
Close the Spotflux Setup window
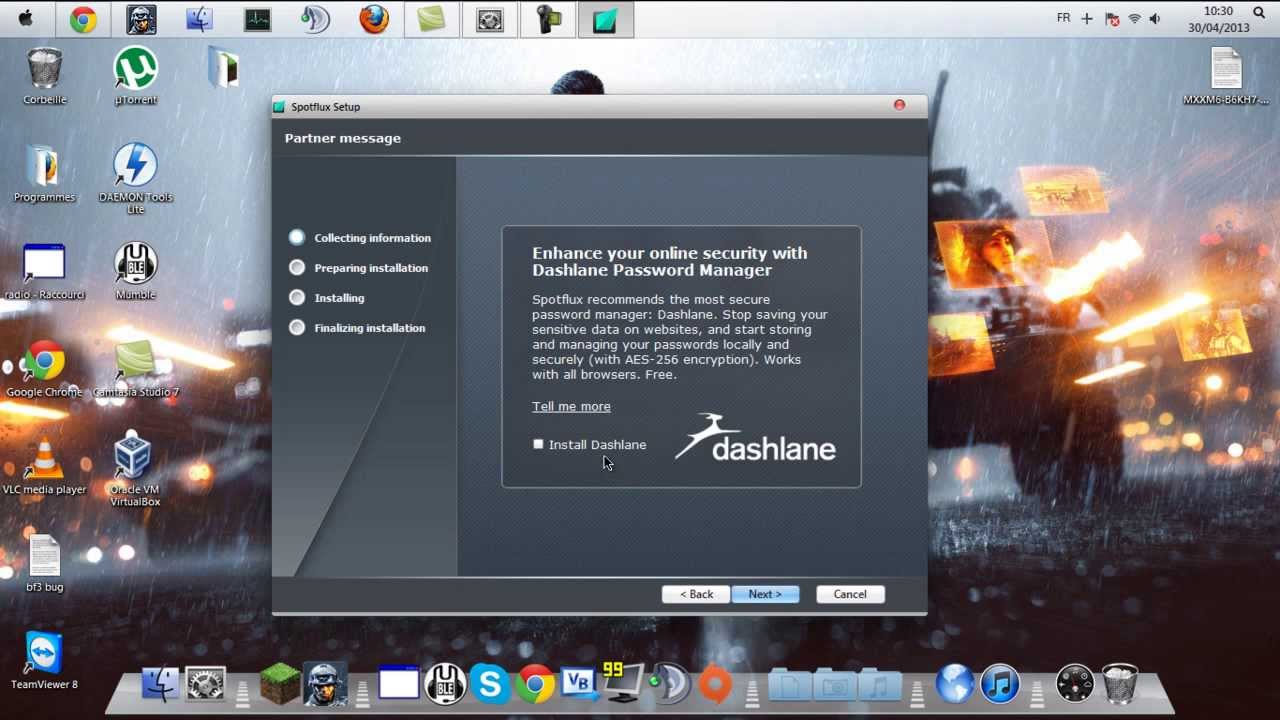[x=899, y=105]
